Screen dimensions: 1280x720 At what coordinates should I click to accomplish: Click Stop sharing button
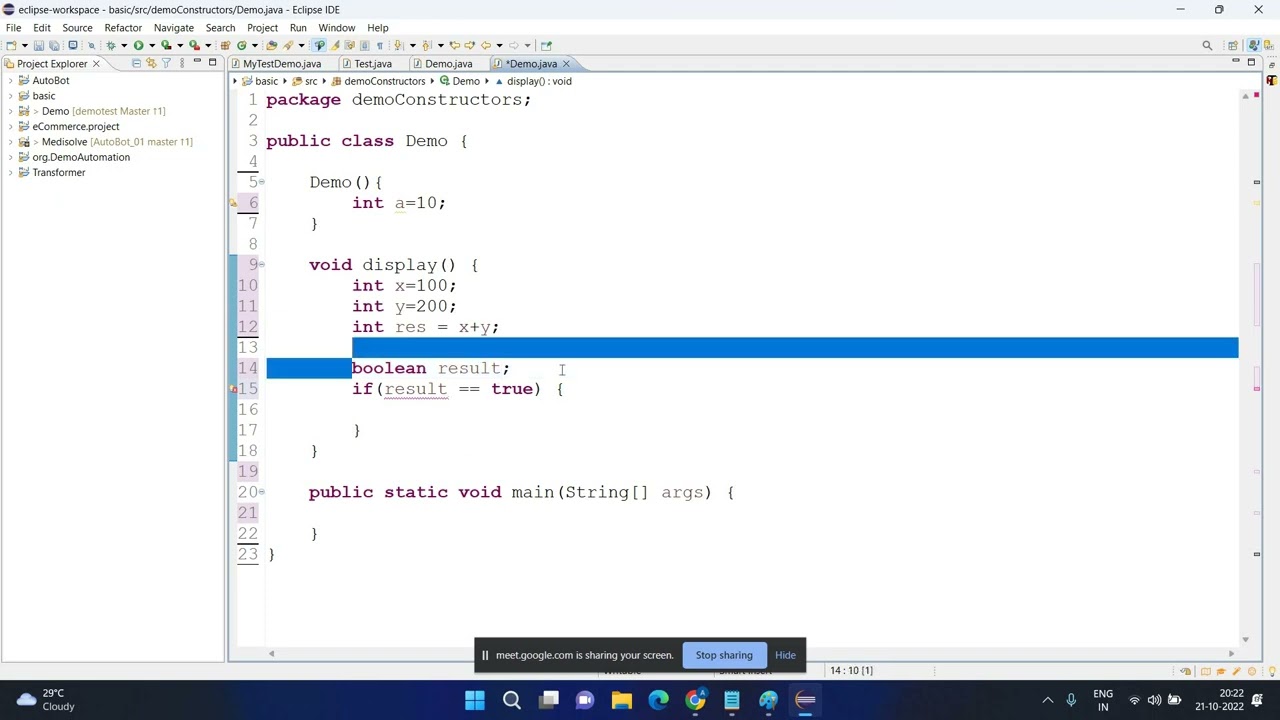(724, 655)
